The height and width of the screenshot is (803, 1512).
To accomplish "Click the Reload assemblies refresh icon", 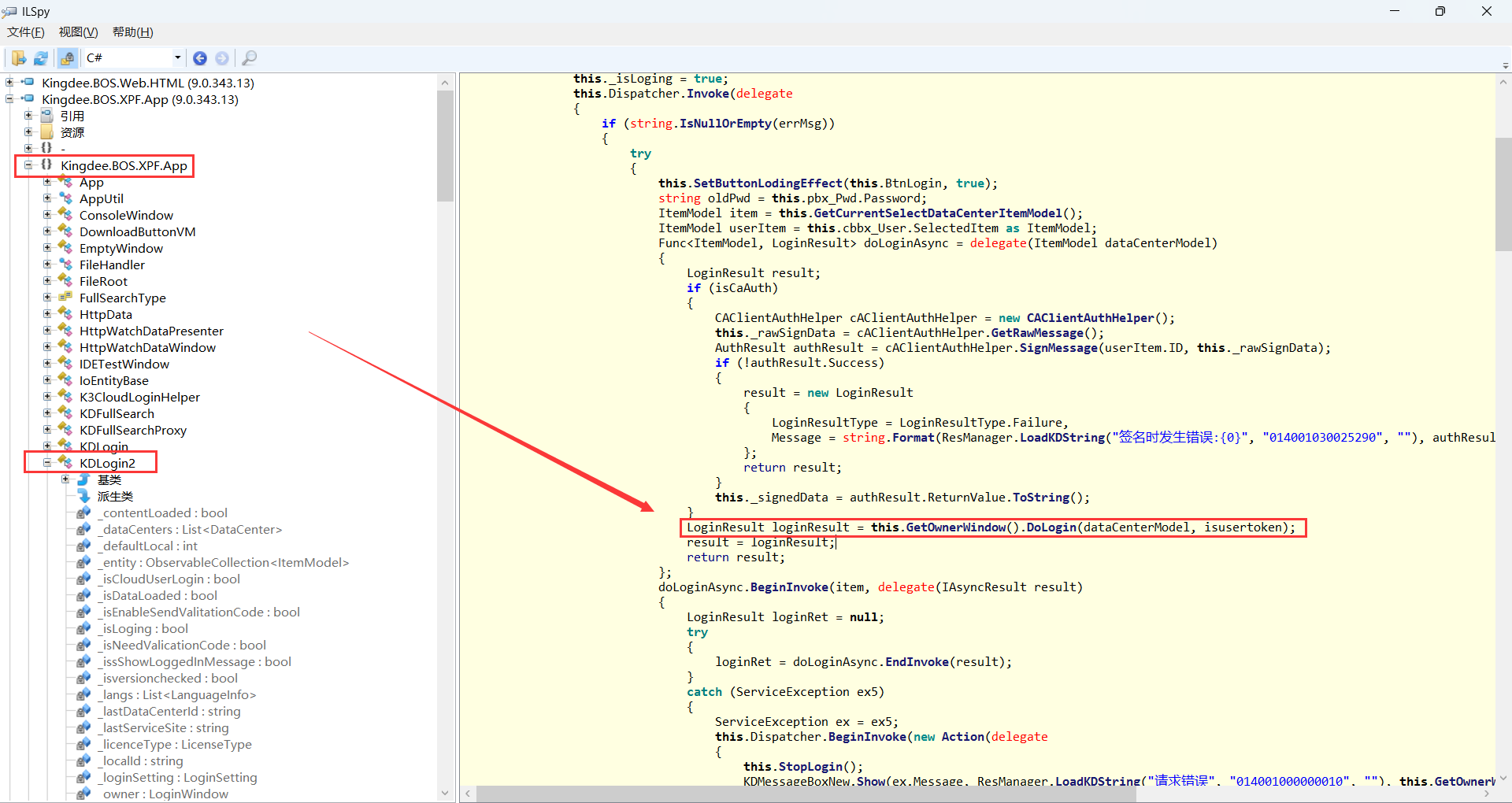I will point(41,58).
